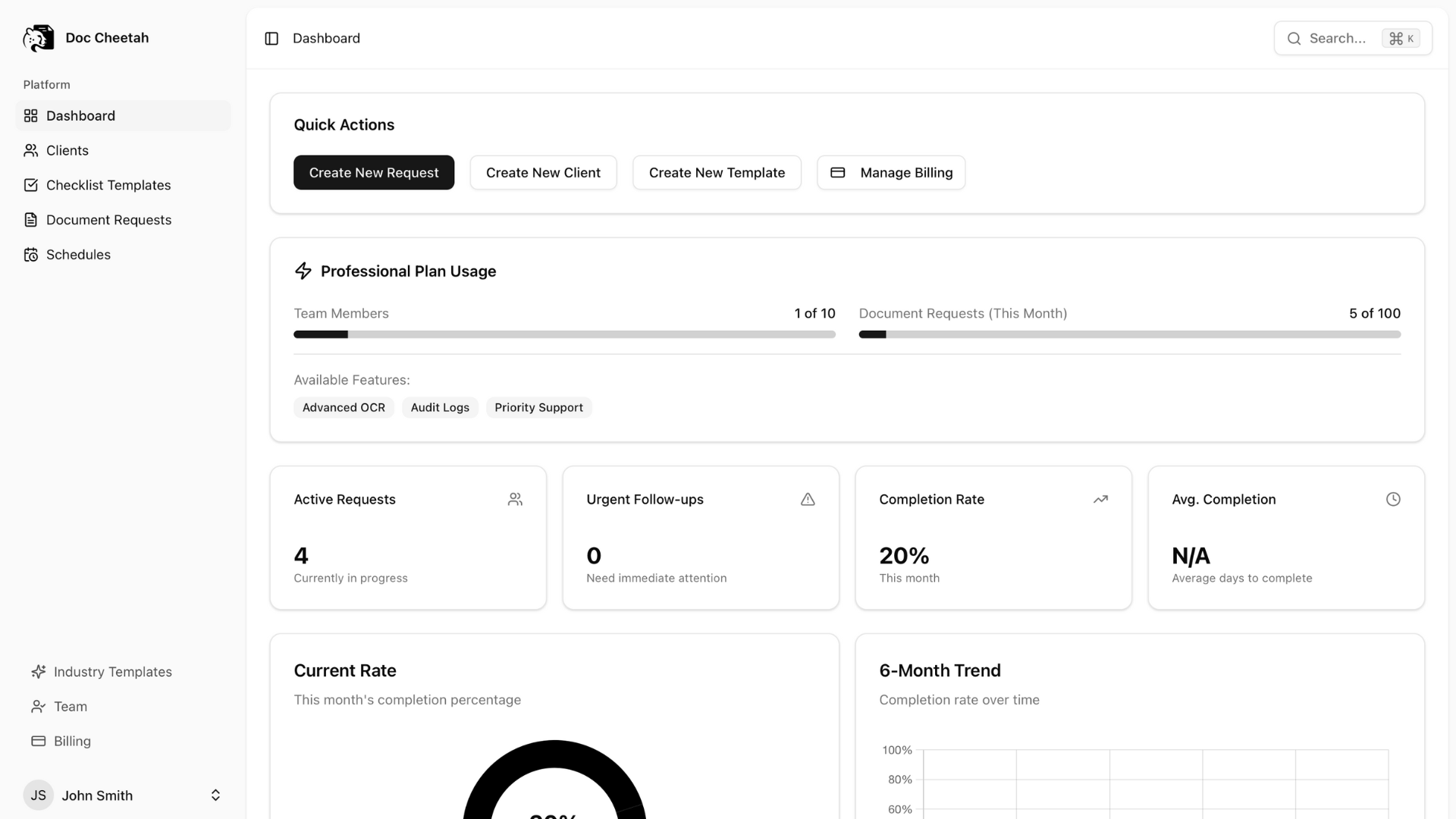Click the search magnifier icon
Image resolution: width=1456 pixels, height=819 pixels.
click(1294, 39)
